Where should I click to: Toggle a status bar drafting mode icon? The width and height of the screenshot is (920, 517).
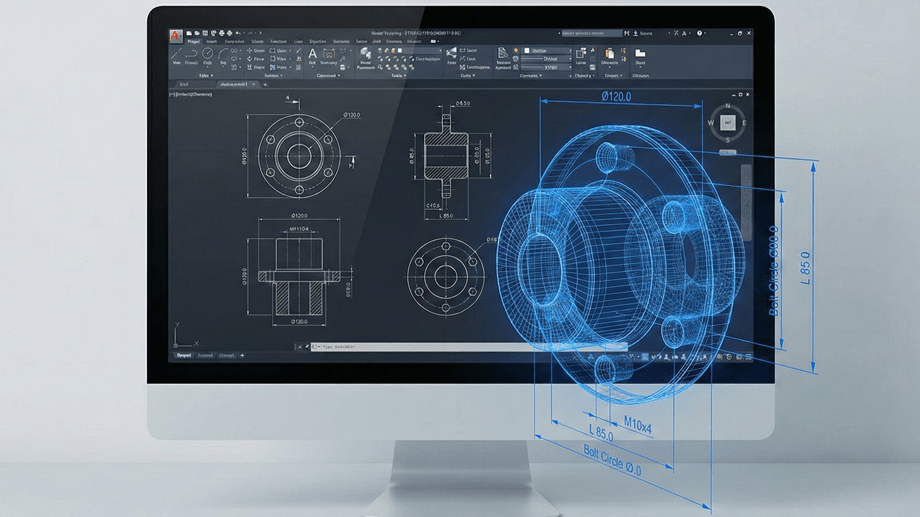click(x=640, y=357)
